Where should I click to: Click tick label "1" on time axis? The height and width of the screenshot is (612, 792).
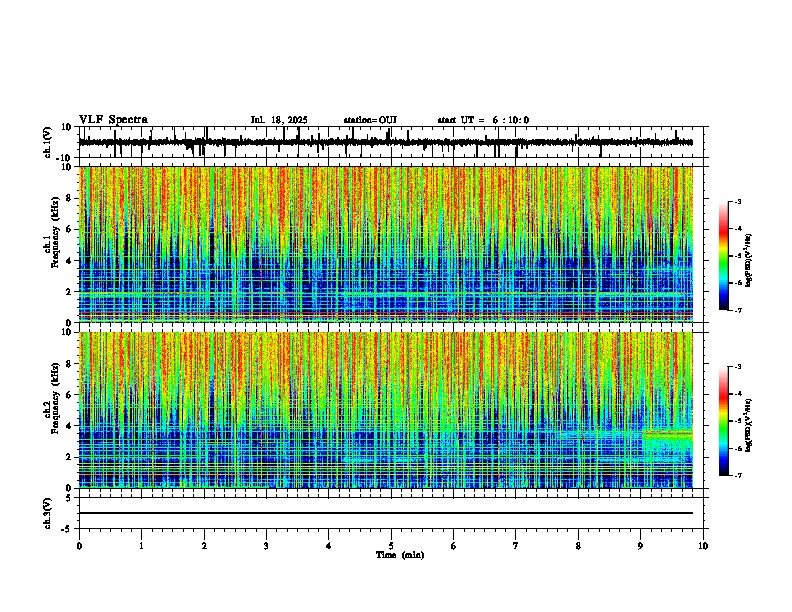pyautogui.click(x=141, y=546)
